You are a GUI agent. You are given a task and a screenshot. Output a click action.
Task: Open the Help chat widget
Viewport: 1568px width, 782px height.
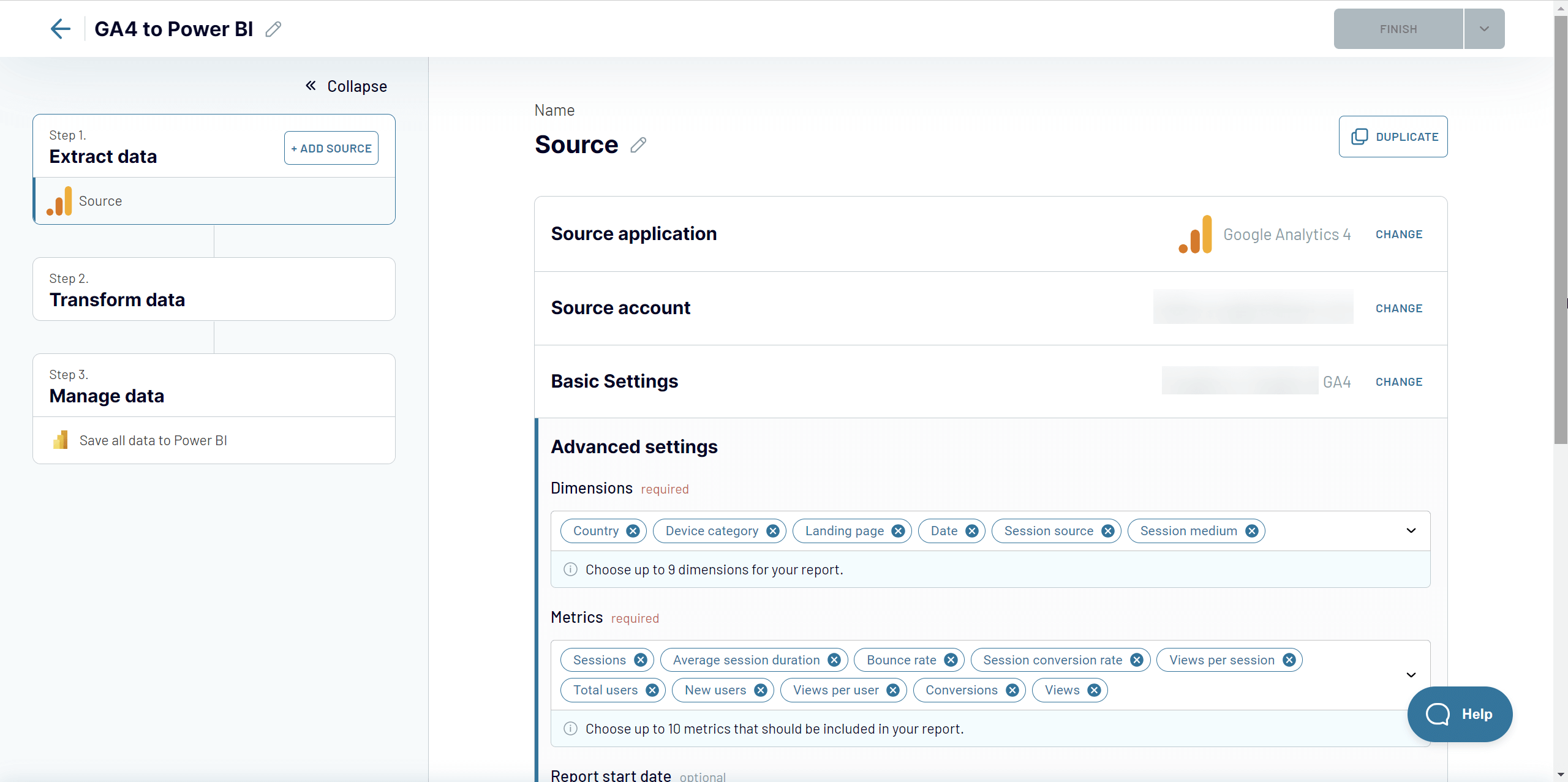click(1460, 714)
